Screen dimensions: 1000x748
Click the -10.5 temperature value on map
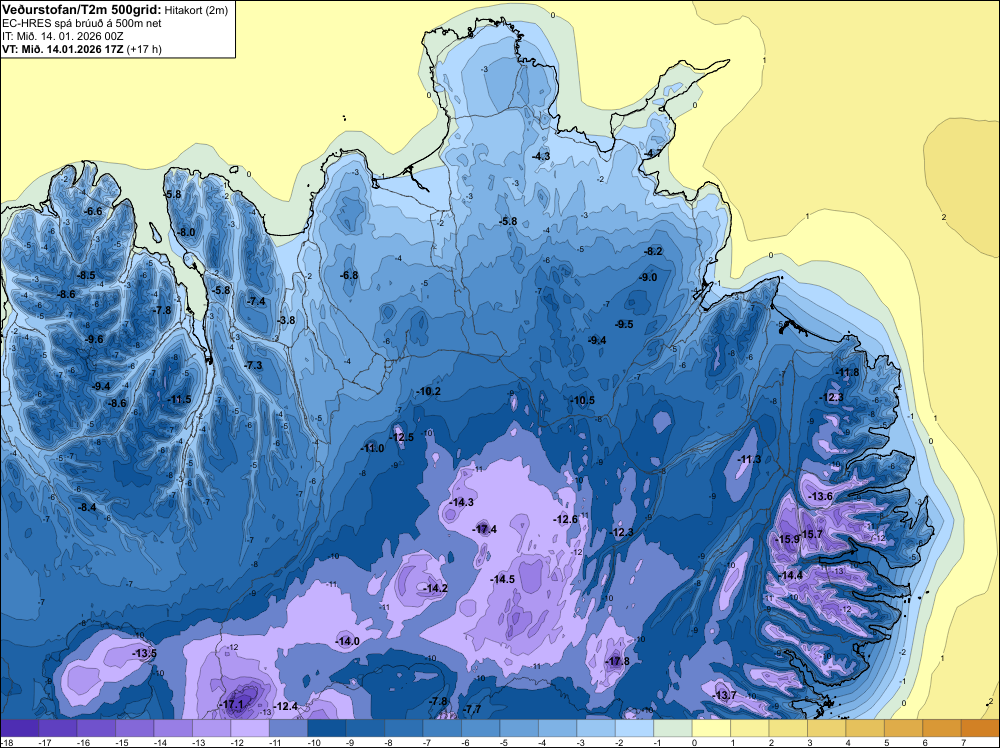pyautogui.click(x=582, y=400)
